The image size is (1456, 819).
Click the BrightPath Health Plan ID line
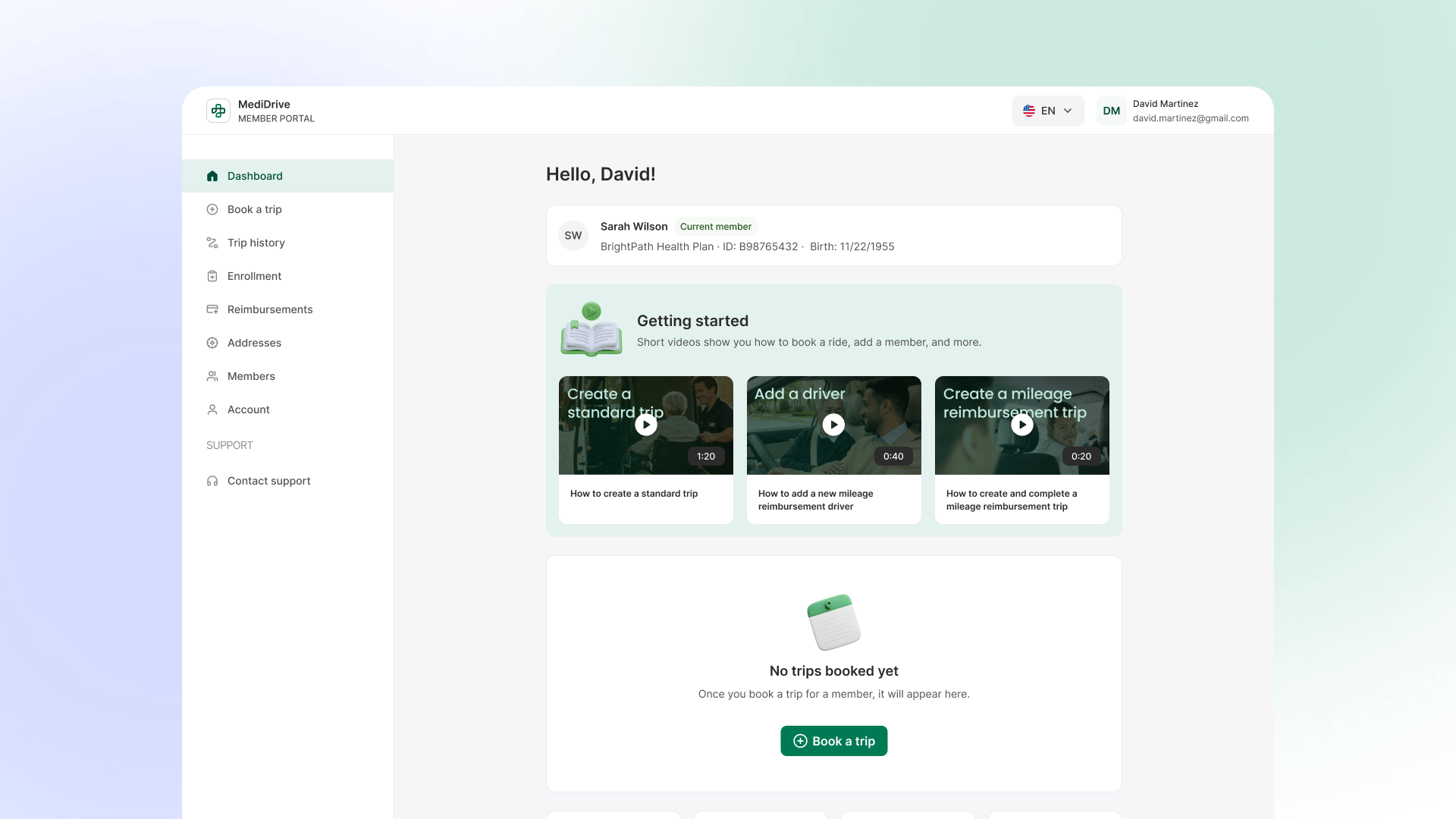(x=748, y=246)
